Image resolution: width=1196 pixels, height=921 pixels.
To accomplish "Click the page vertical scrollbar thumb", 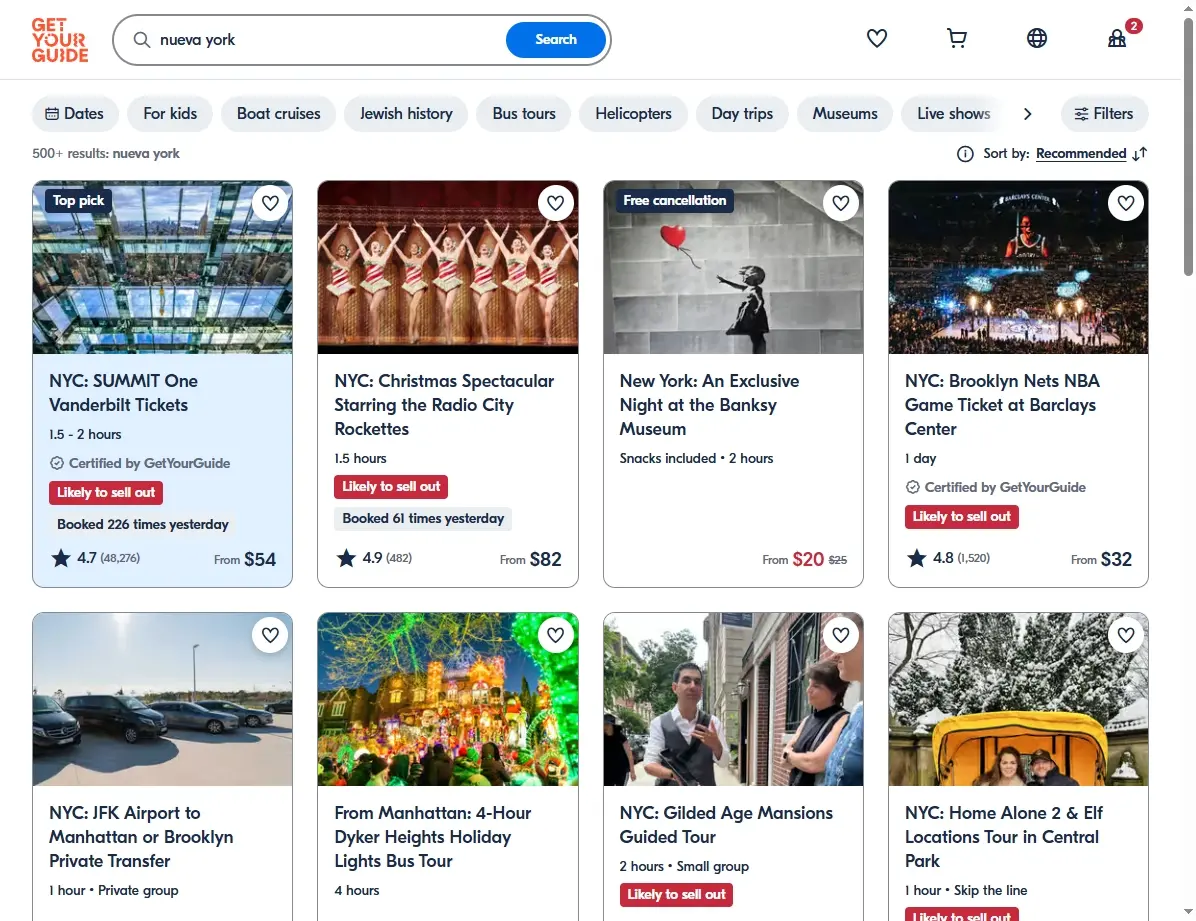I will pos(1188,145).
